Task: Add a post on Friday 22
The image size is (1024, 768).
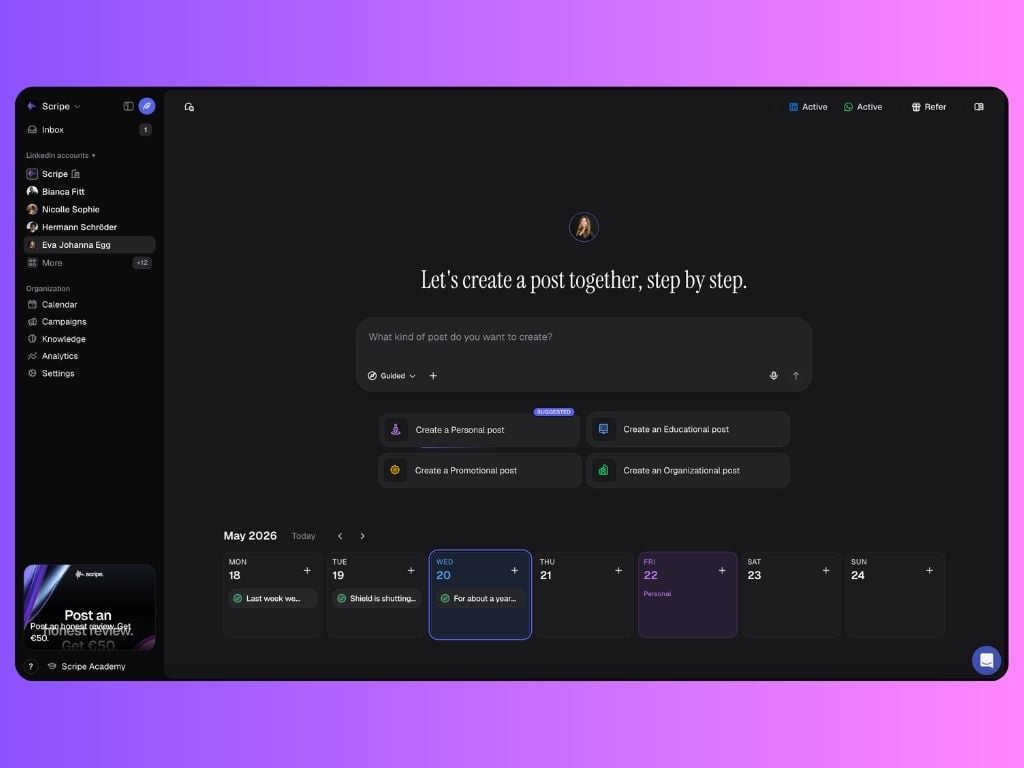Action: [722, 571]
